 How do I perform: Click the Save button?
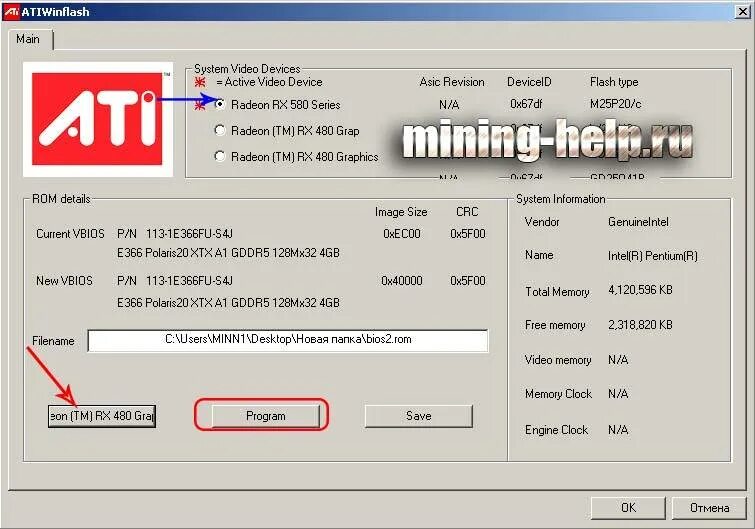[x=418, y=415]
